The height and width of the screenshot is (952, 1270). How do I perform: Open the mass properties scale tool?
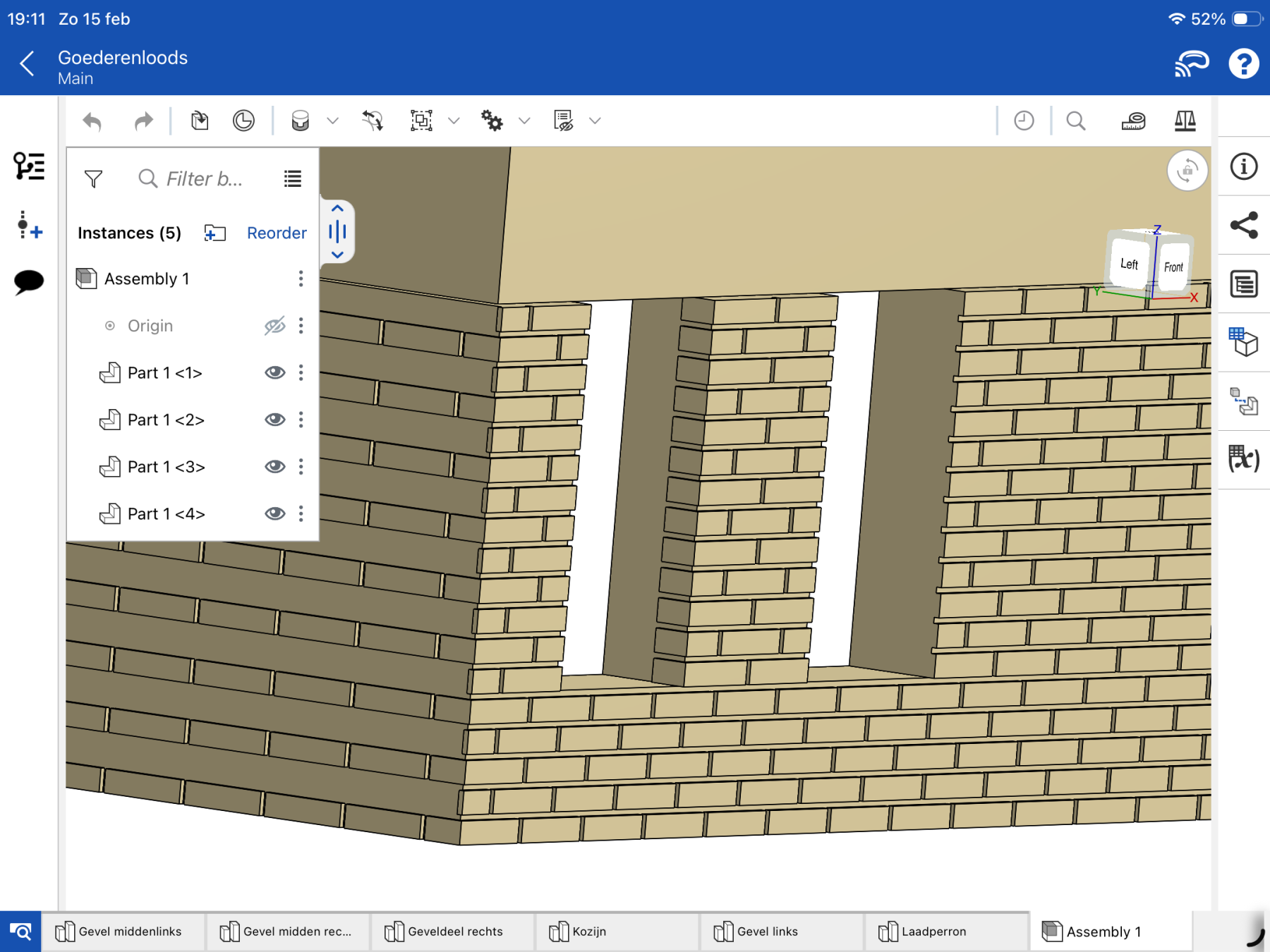click(1185, 121)
